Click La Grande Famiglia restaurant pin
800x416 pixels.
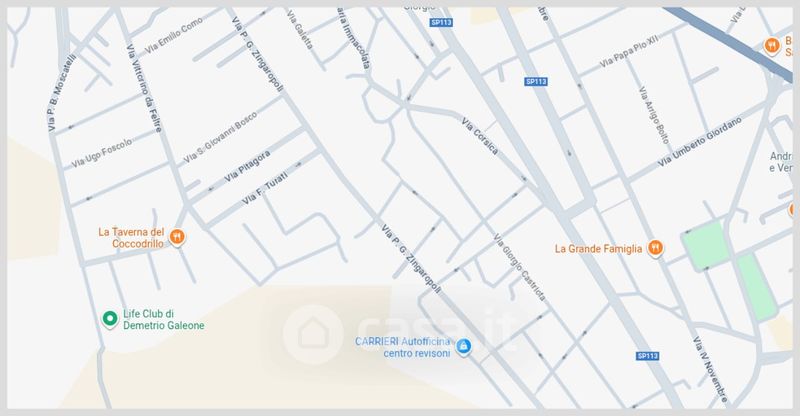[x=655, y=249]
